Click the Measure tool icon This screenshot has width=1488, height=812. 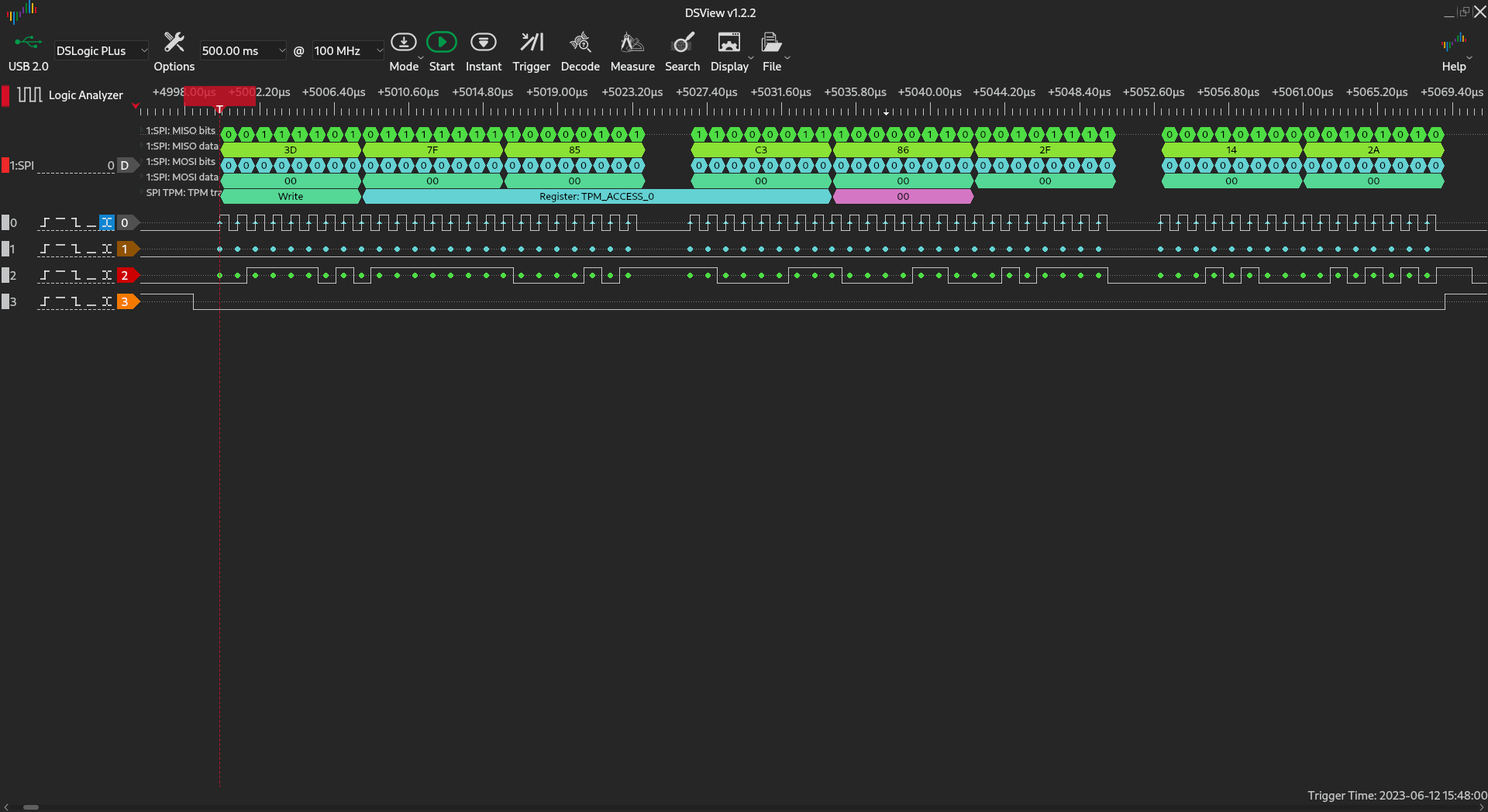tap(632, 42)
